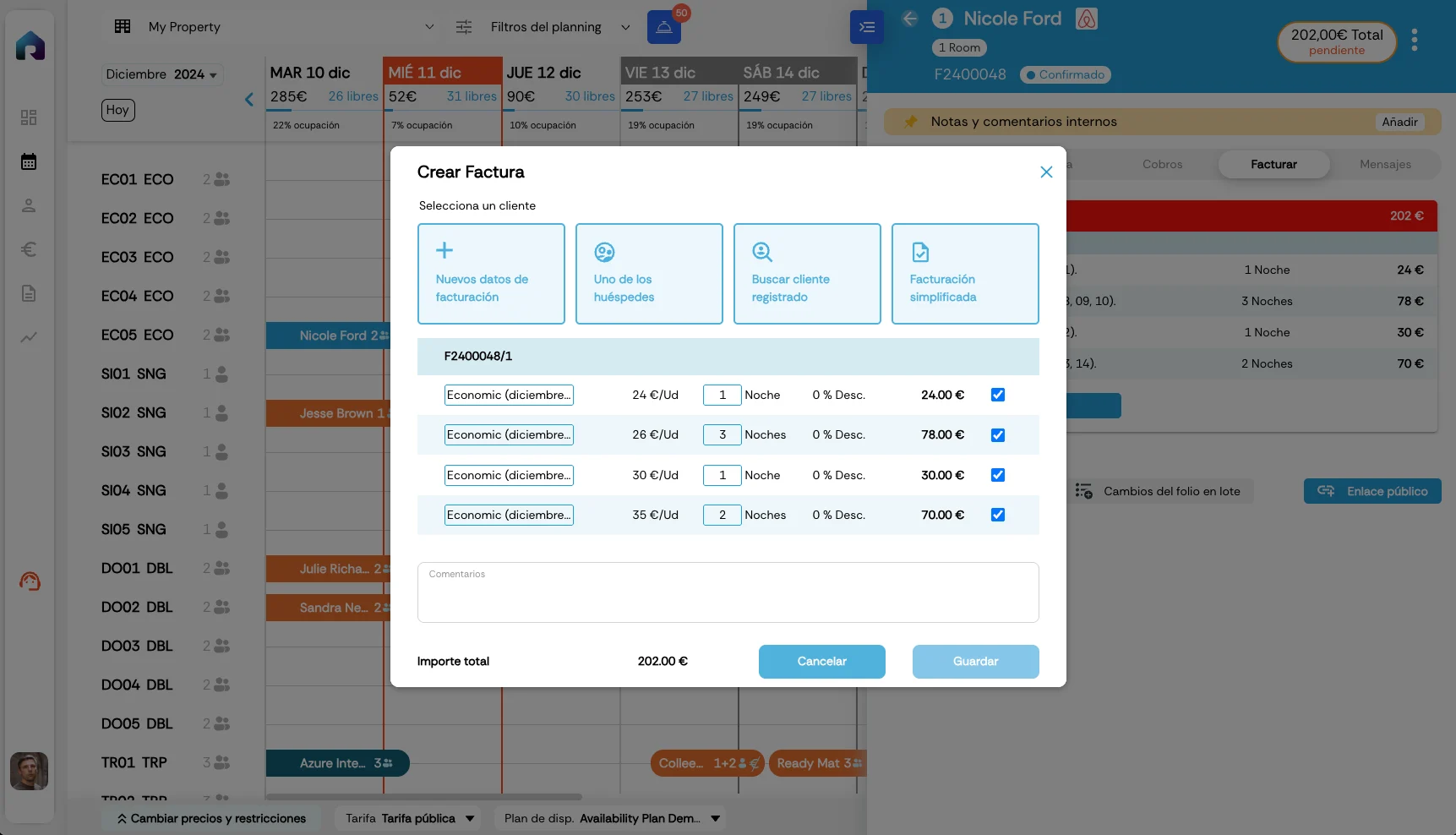Edit quantity field of the 35 €/Ud line

[x=723, y=515]
